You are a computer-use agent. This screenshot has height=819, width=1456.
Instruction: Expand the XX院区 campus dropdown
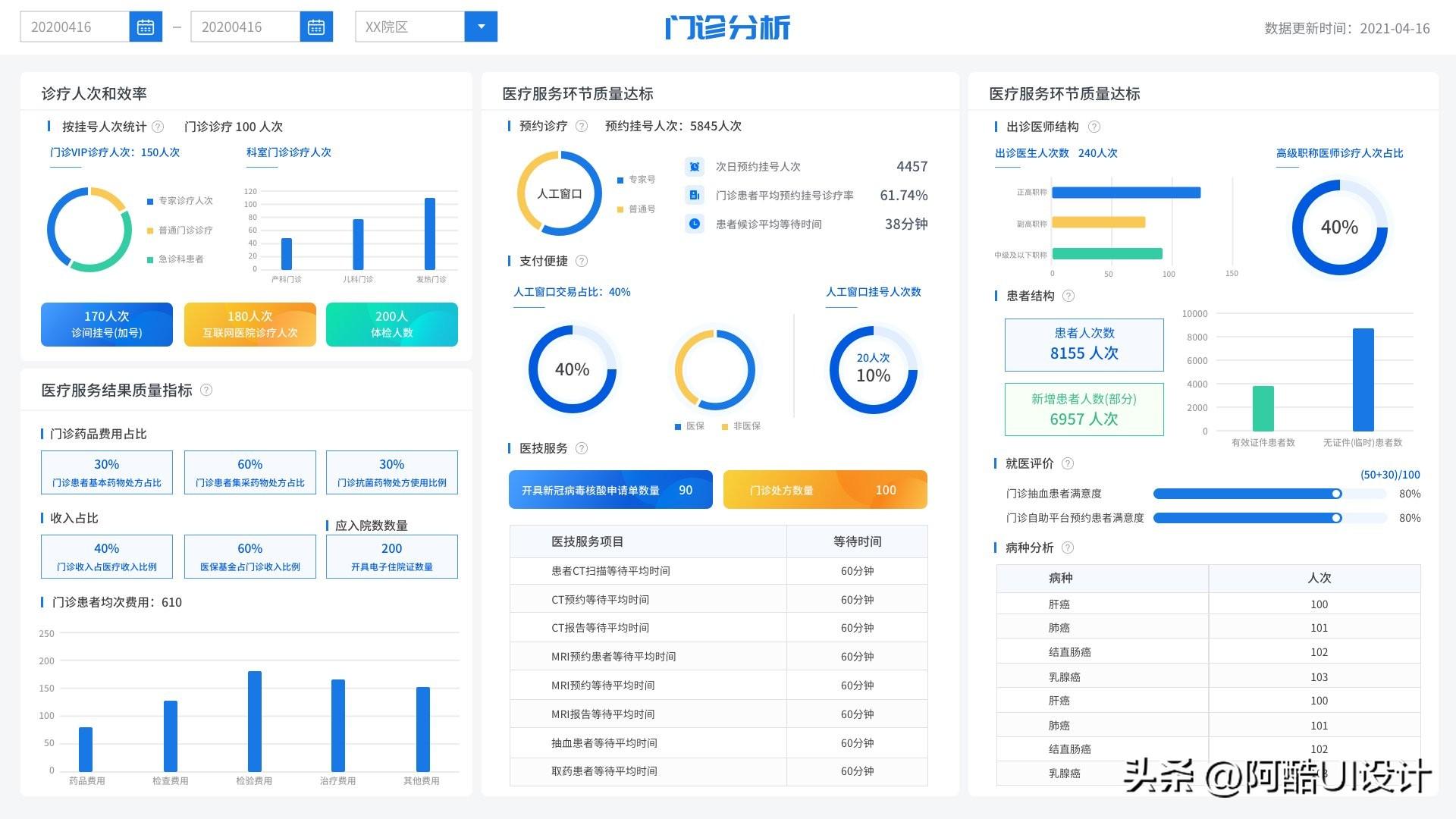[x=481, y=27]
